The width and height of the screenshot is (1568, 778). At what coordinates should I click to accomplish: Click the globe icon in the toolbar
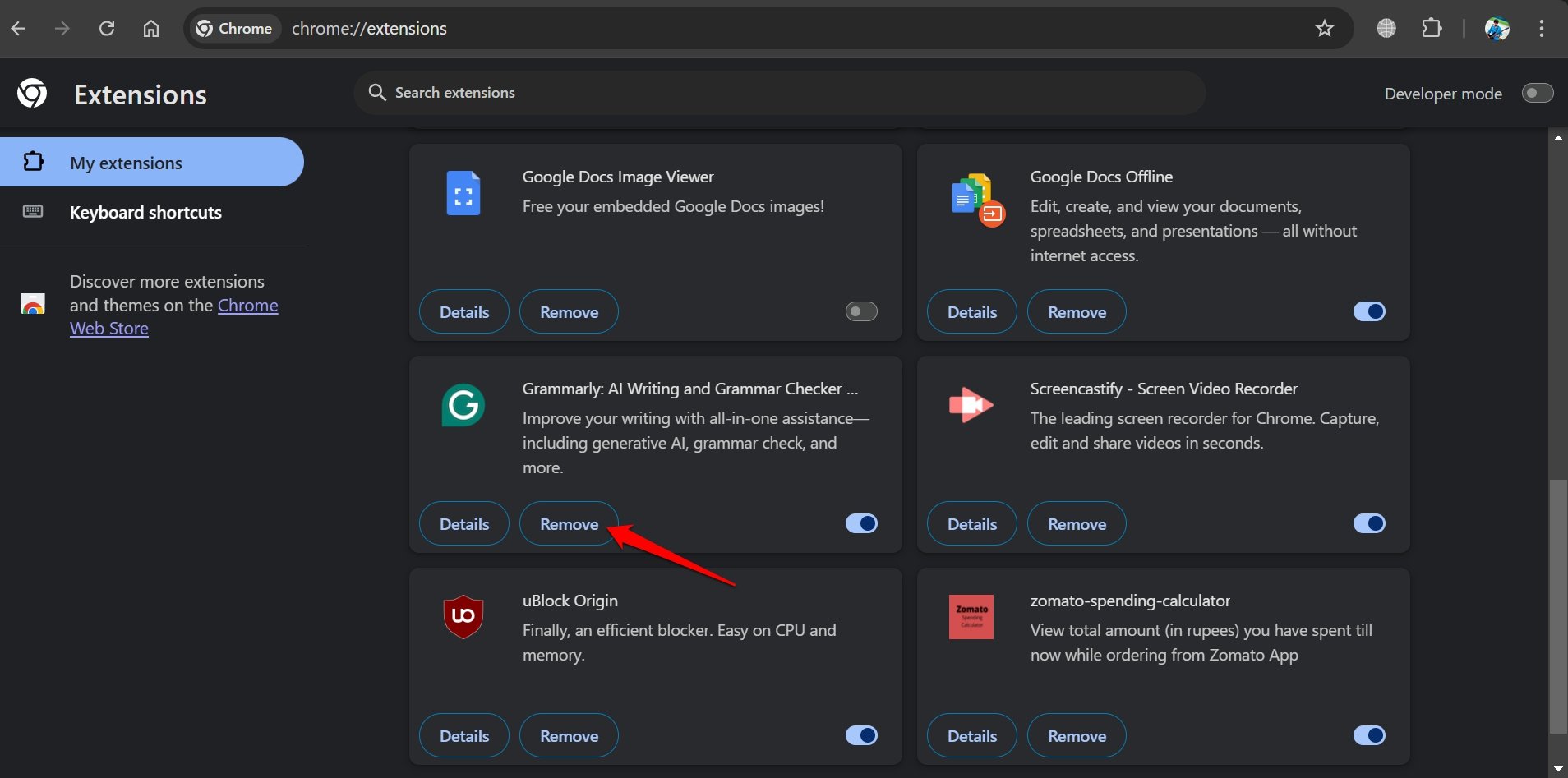1386,29
